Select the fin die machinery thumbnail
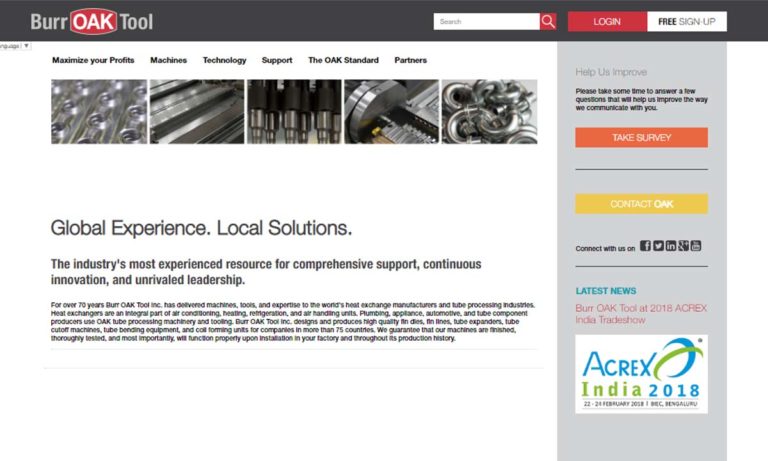Screen dimensions: 768x461 tap(391, 112)
